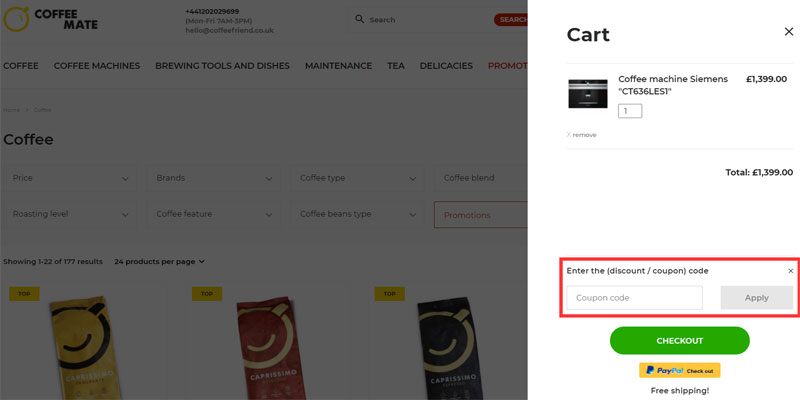This screenshot has width=800, height=400.
Task: Pay with PayPal Check out button
Action: click(x=679, y=370)
